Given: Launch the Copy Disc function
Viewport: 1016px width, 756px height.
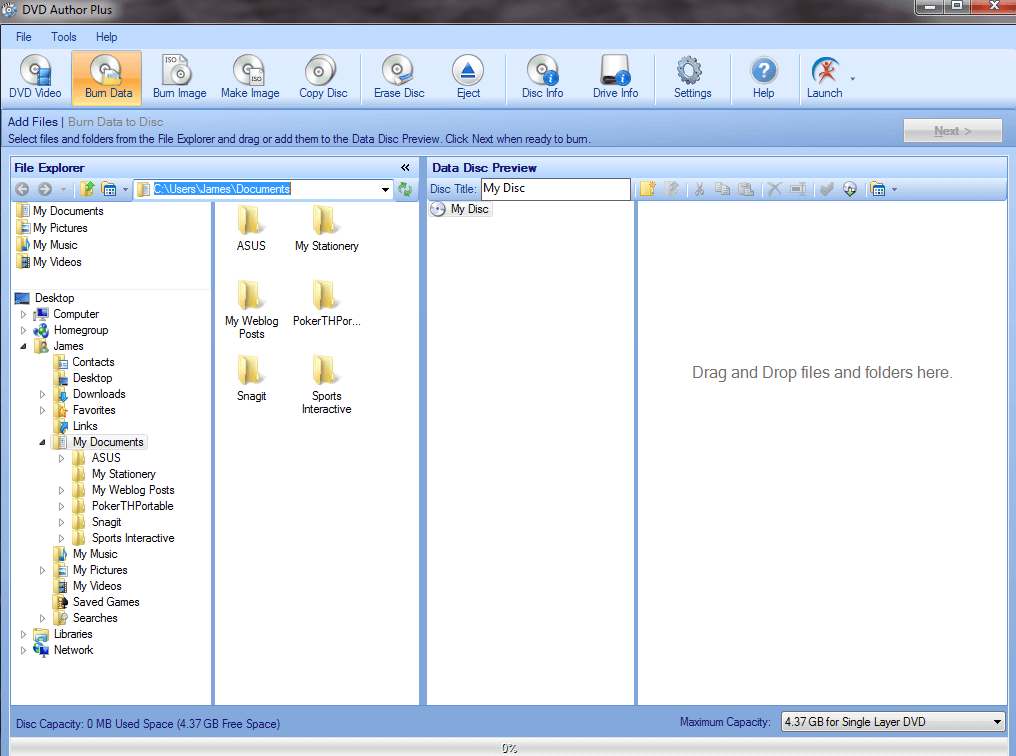Looking at the screenshot, I should pyautogui.click(x=323, y=77).
